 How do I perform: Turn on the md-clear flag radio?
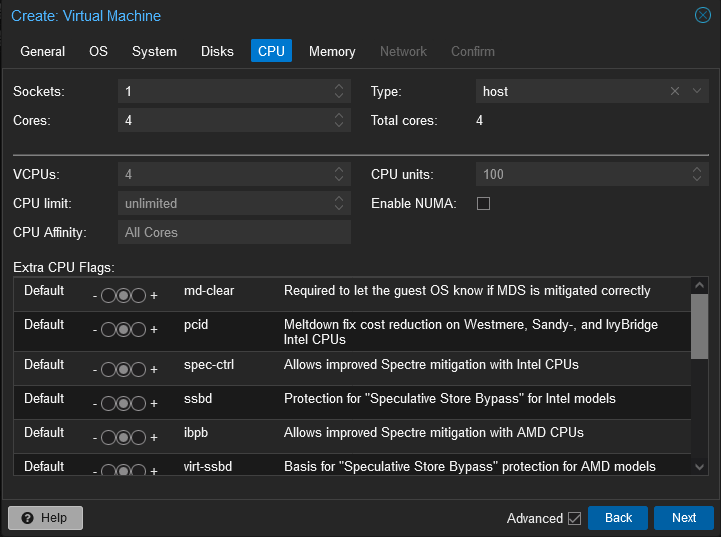[139, 297]
